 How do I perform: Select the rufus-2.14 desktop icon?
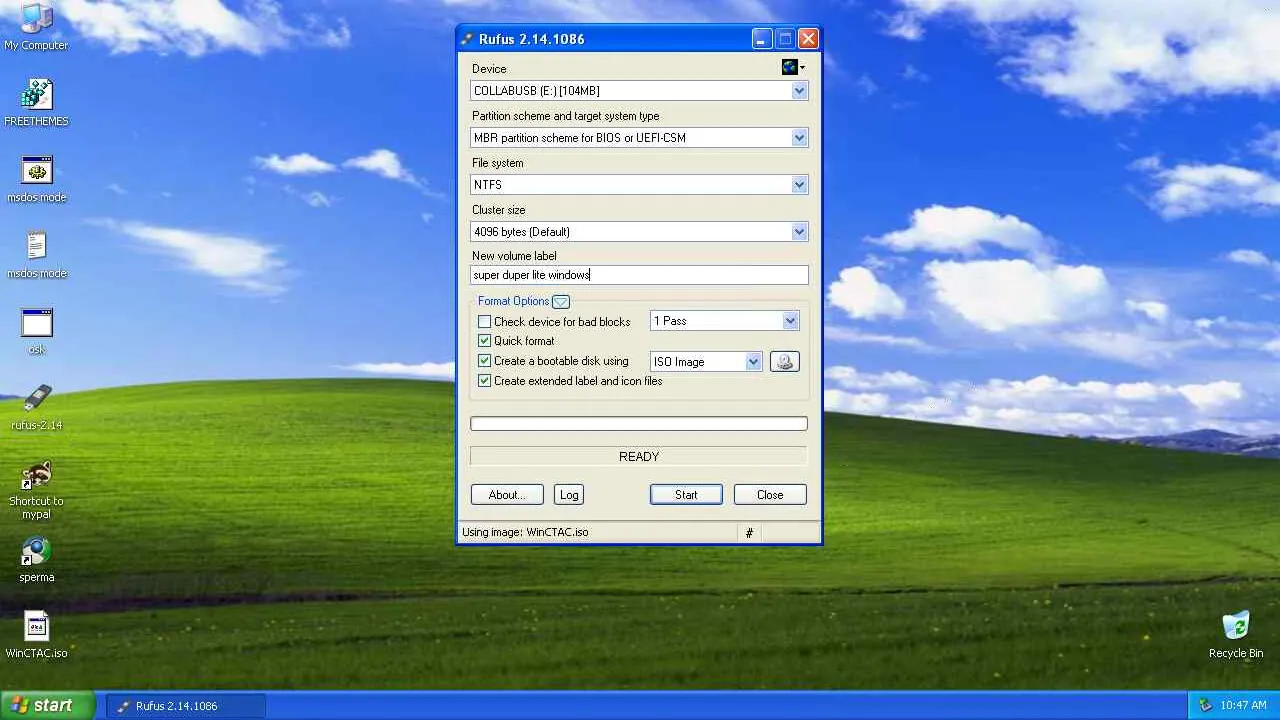click(x=36, y=407)
